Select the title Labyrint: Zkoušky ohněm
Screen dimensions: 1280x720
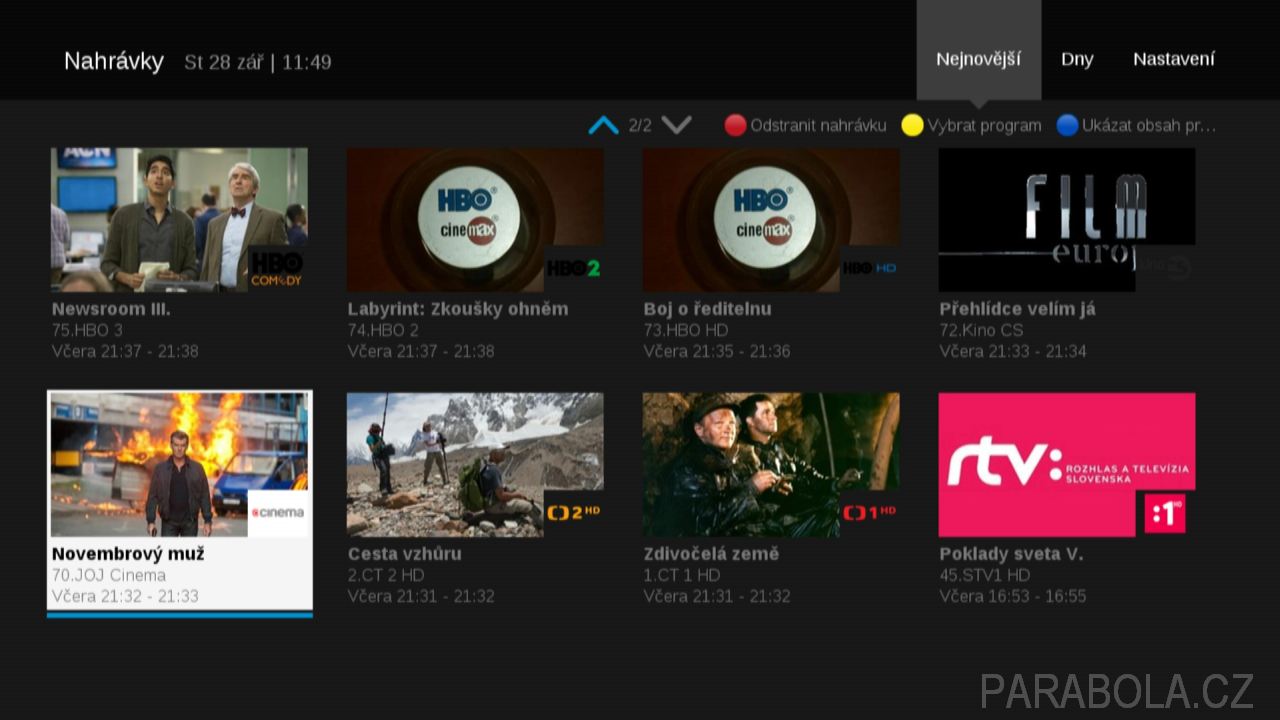[458, 309]
